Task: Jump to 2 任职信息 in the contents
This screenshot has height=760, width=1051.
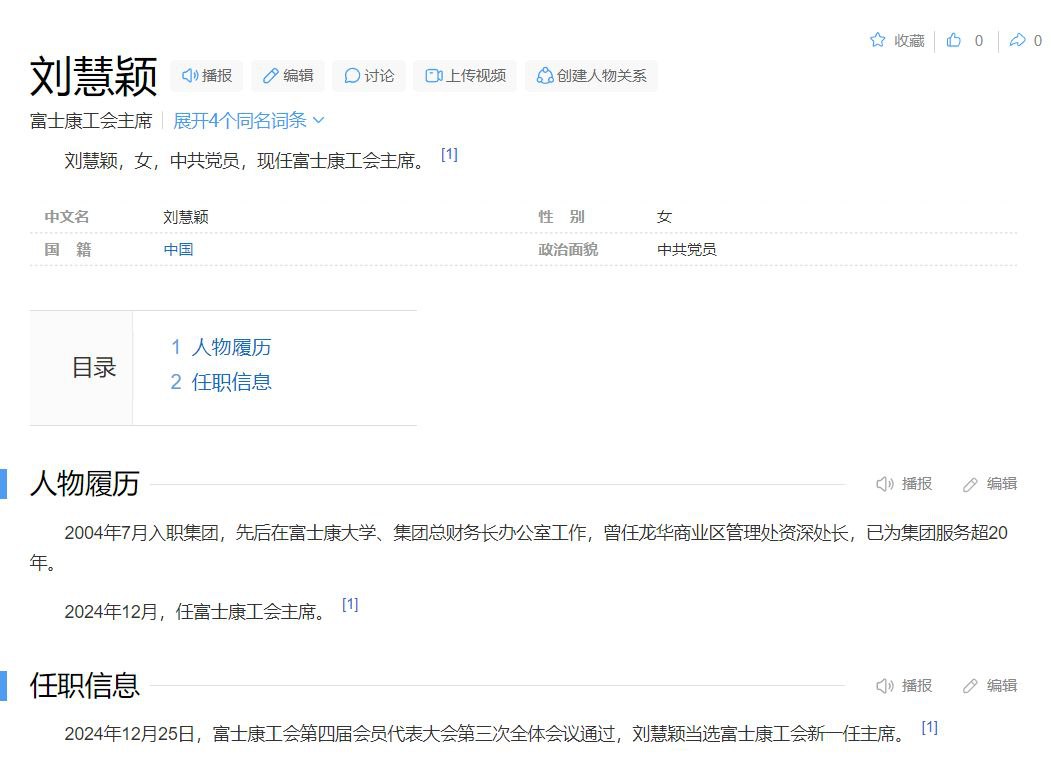Action: pyautogui.click(x=221, y=382)
